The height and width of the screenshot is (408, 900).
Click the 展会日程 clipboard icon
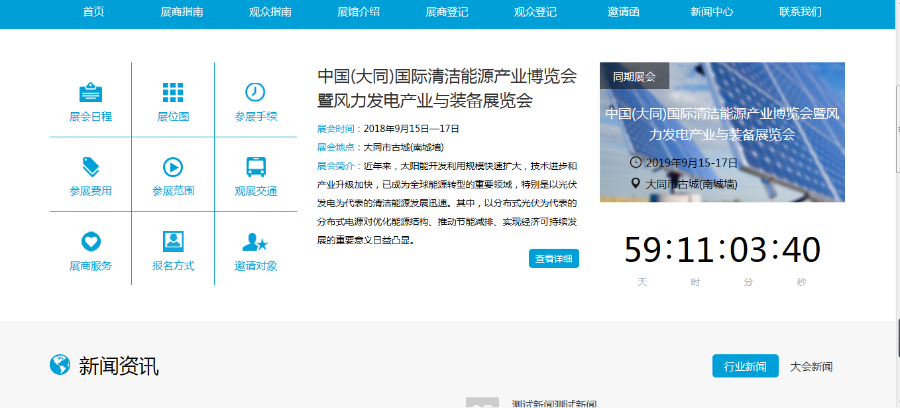coord(91,92)
